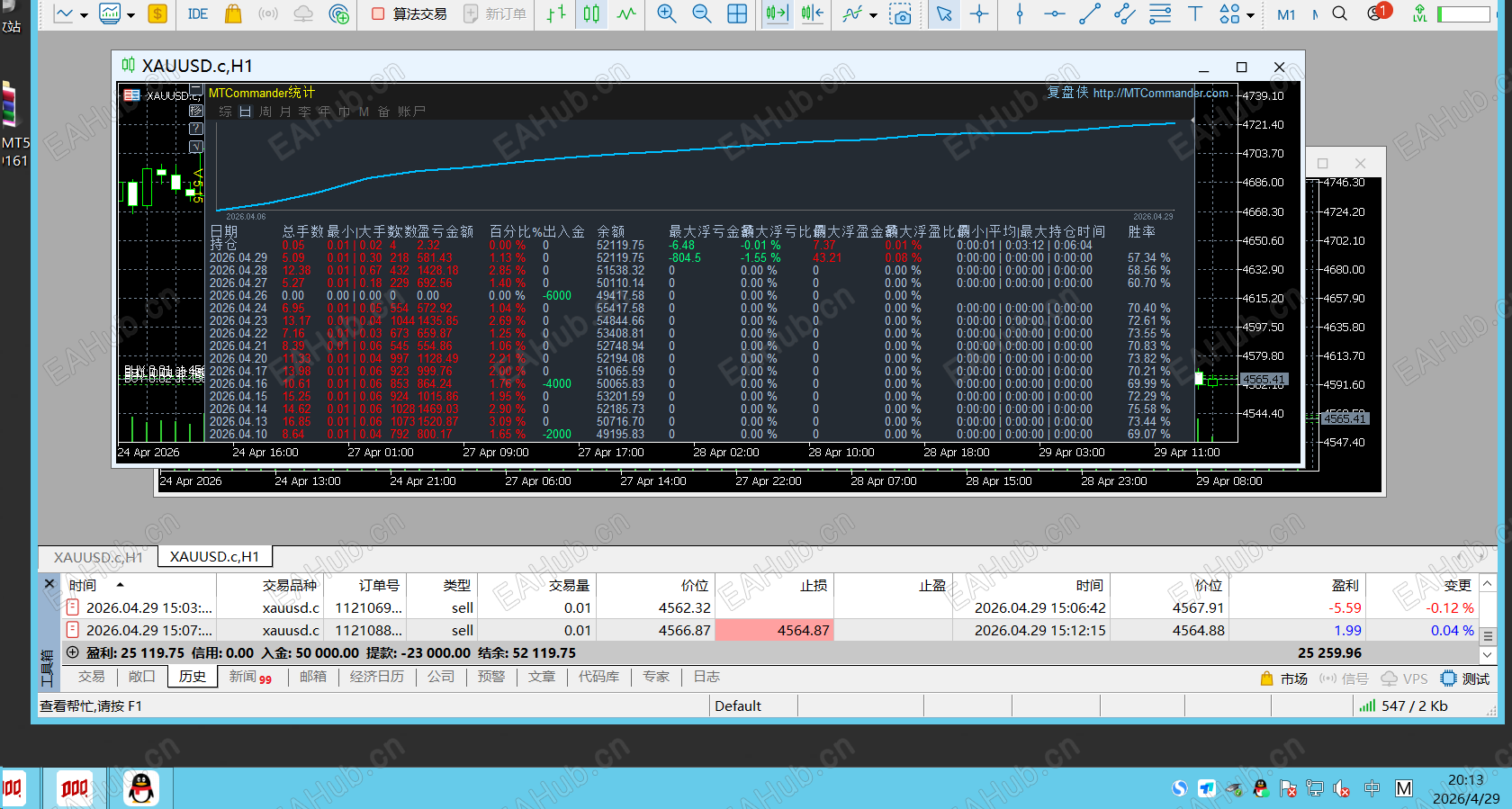Select the equidistant channel drawing tool
This screenshot has height=809, width=1512.
[1125, 13]
